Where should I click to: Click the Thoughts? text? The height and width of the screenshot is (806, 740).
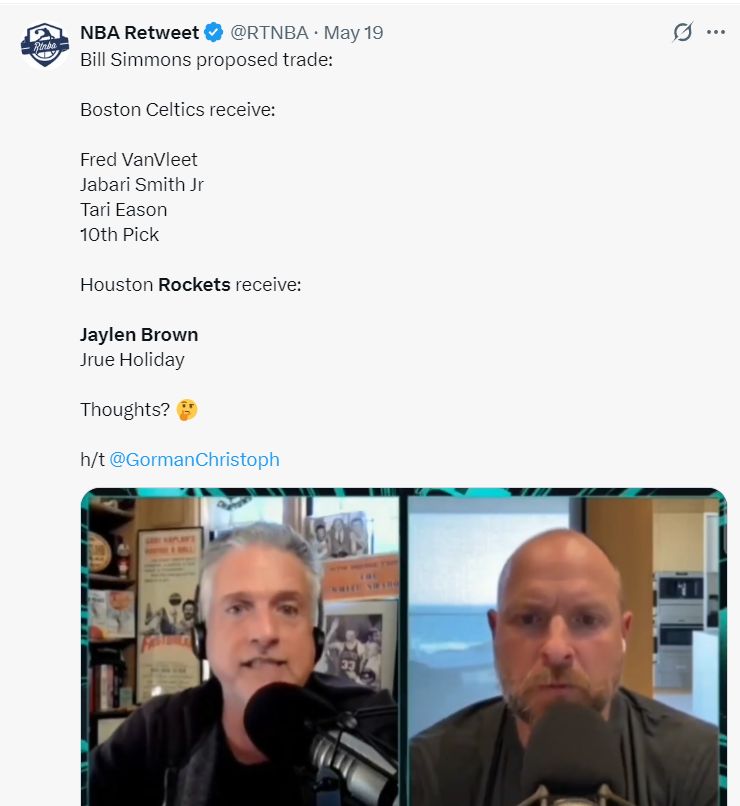(125, 410)
